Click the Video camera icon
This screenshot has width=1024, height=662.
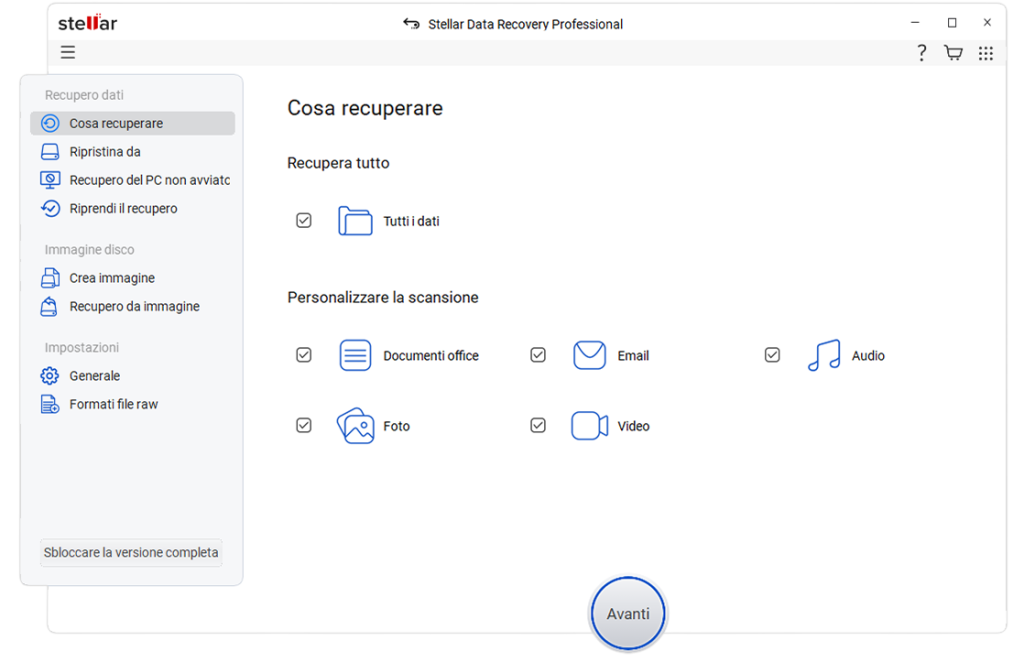point(590,426)
